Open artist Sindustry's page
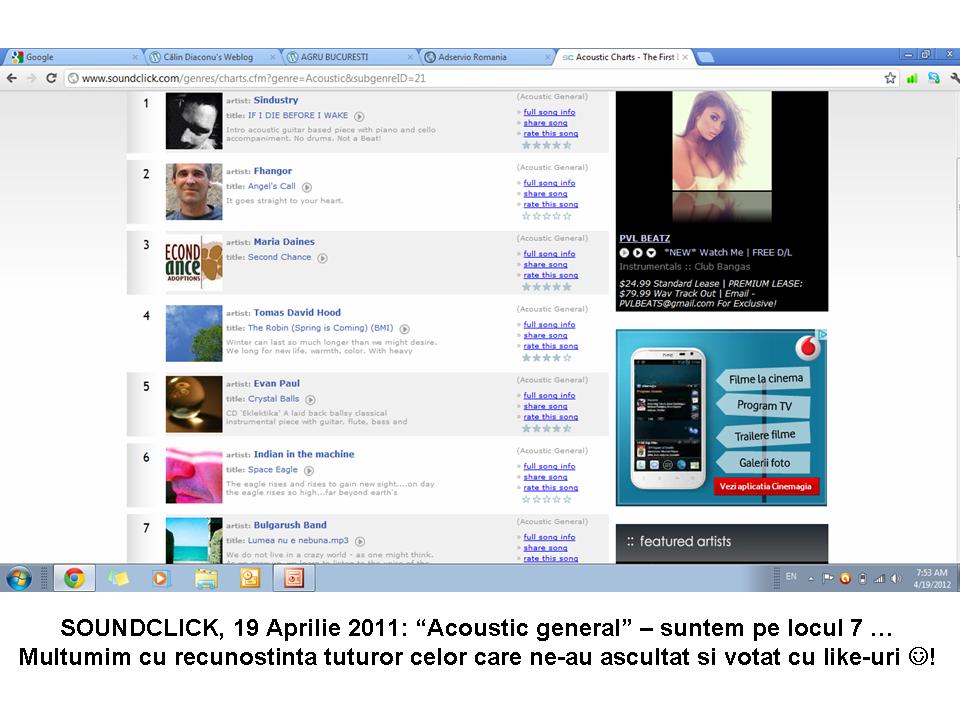Viewport: 960px width, 720px height. [x=276, y=100]
